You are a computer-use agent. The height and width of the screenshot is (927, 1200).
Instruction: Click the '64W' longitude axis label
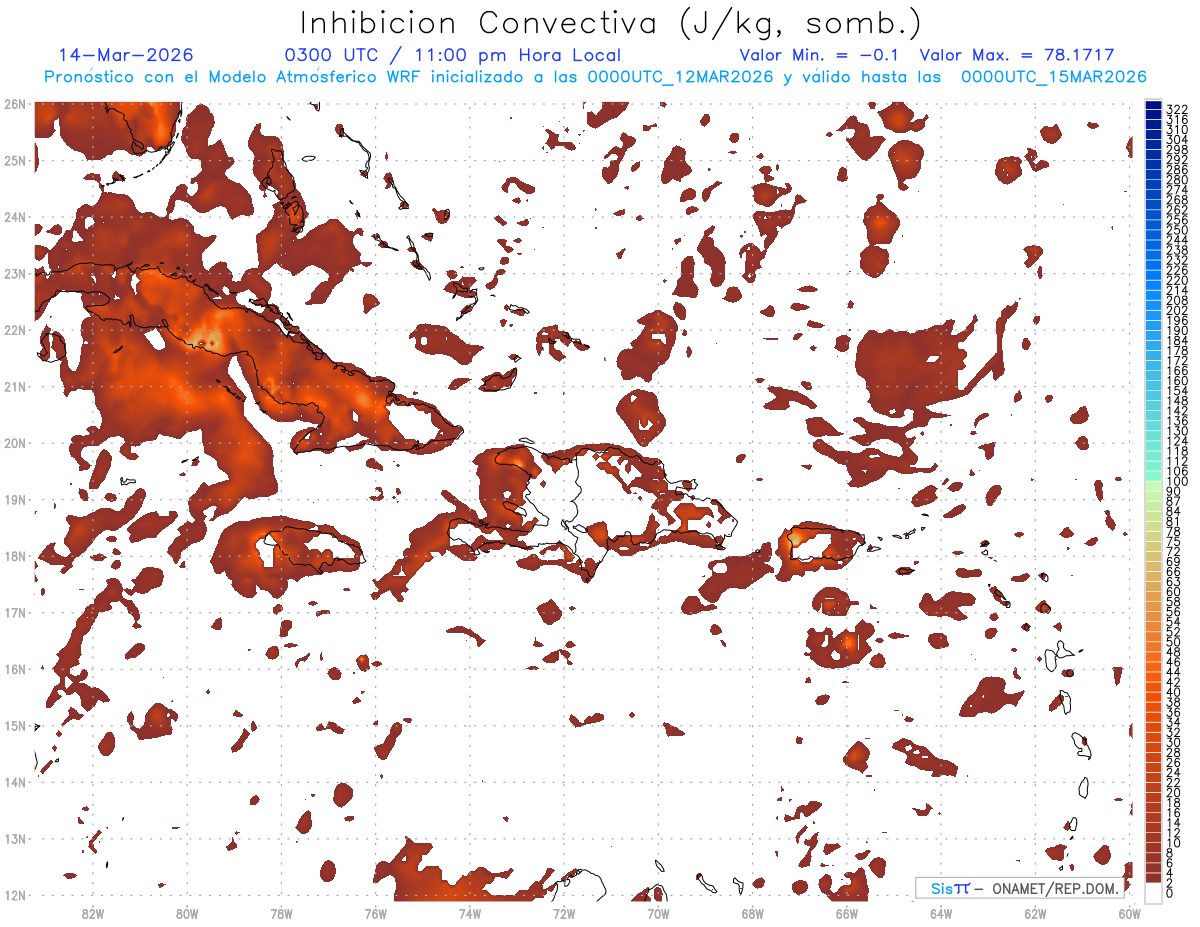coord(941,913)
